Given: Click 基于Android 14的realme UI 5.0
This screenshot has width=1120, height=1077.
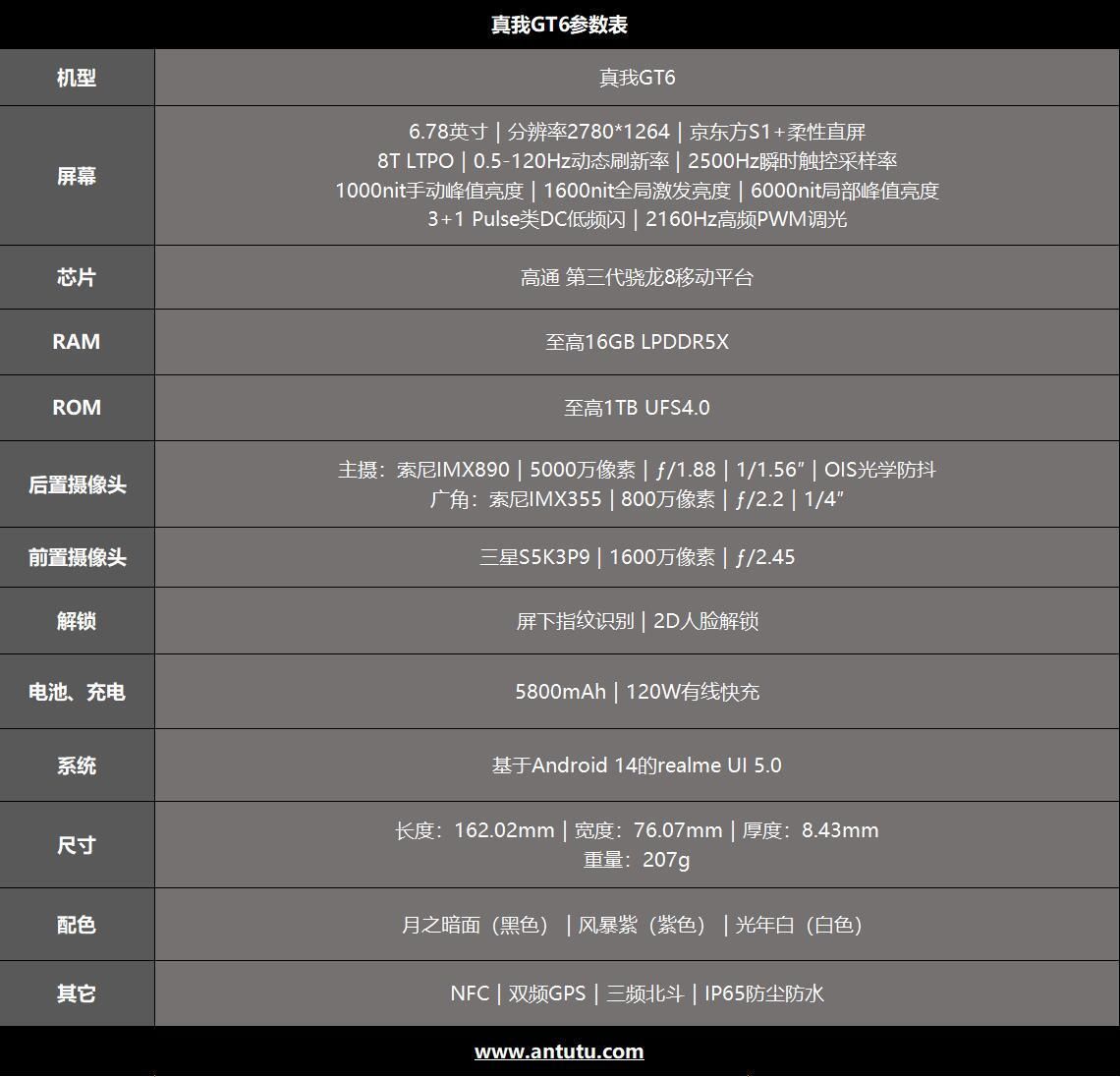Looking at the screenshot, I should click(x=638, y=765).
